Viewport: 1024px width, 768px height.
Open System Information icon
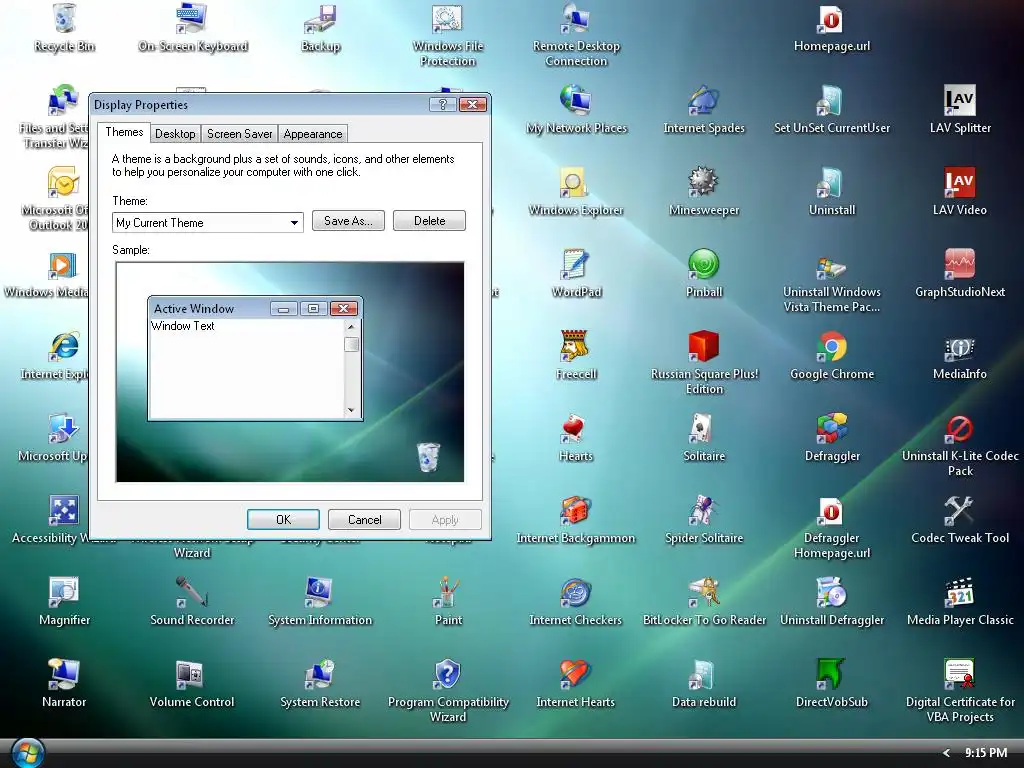click(320, 593)
